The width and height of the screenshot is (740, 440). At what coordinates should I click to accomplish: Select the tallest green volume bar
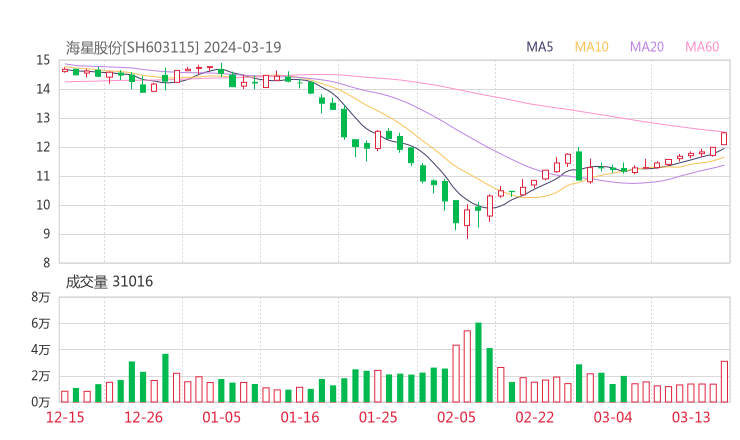click(478, 363)
